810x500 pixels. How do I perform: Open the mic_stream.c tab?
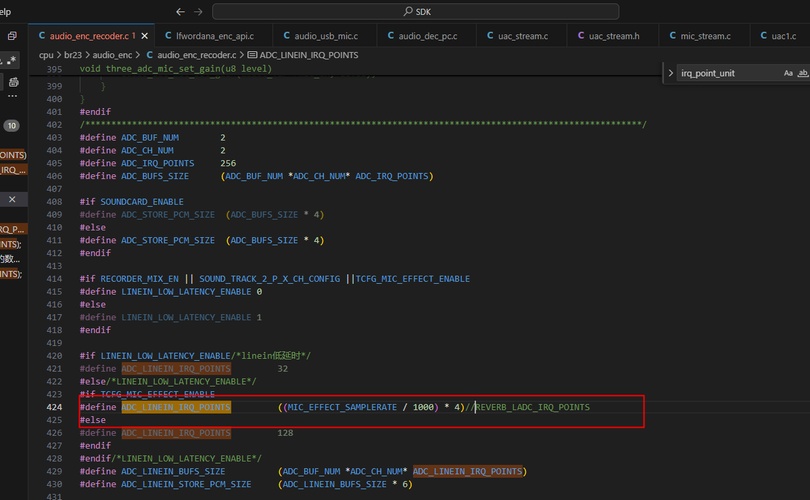705,36
